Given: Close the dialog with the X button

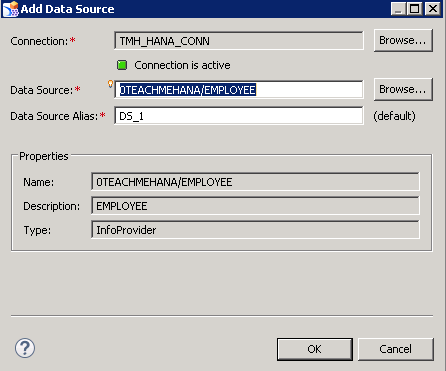Looking at the screenshot, I should pyautogui.click(x=433, y=9).
